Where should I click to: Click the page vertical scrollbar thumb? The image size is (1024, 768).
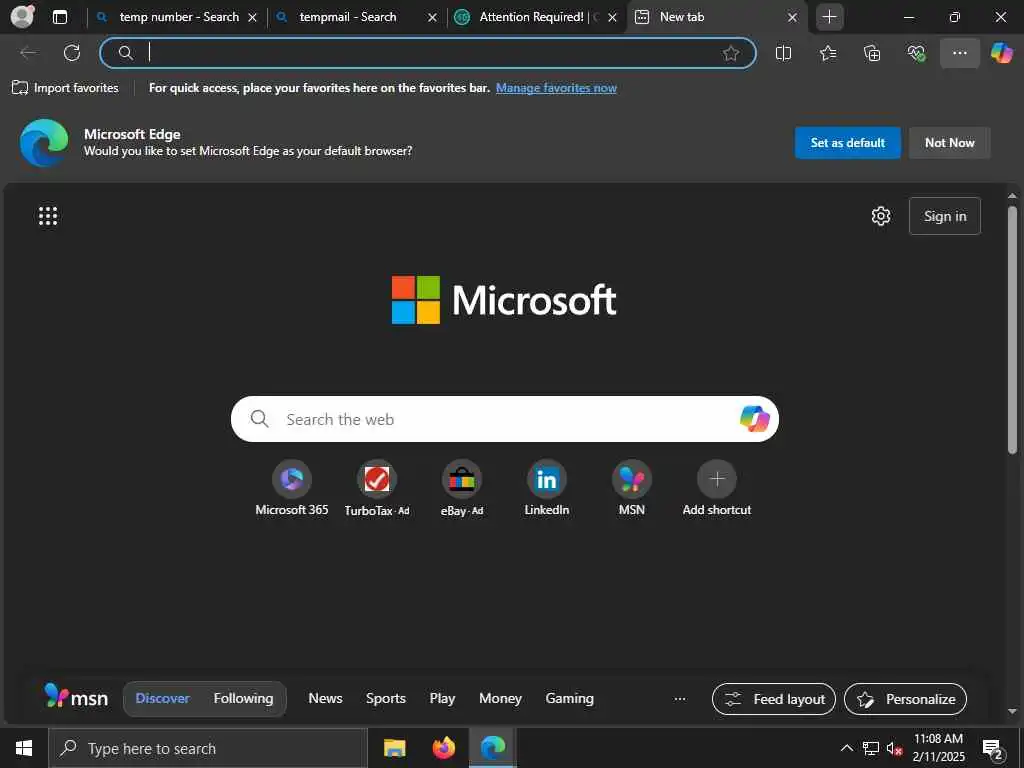(1012, 330)
